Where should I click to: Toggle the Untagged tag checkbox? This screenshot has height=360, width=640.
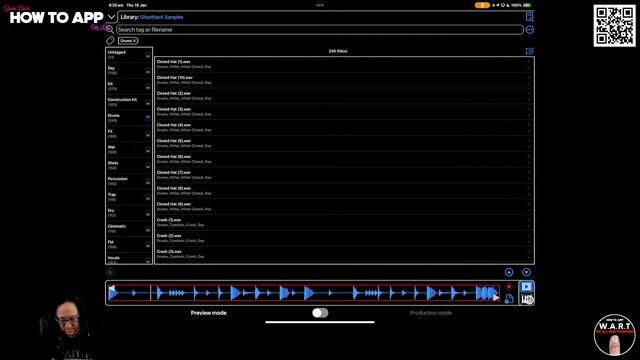[x=148, y=55]
